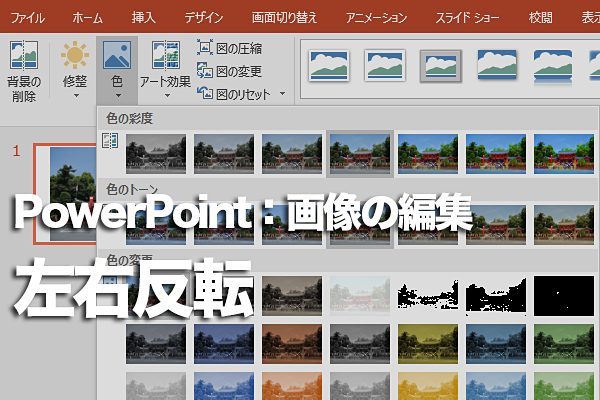Go to the アニメーション tab
Viewport: 600px width, 400px height.
pyautogui.click(x=376, y=18)
